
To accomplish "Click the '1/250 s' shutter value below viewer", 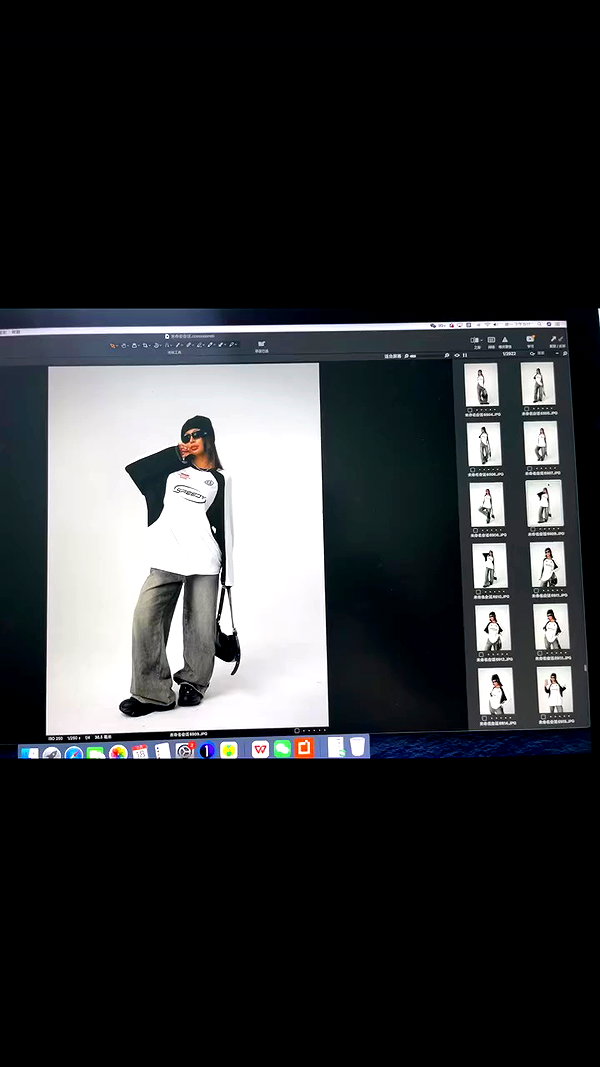I will pos(73,738).
